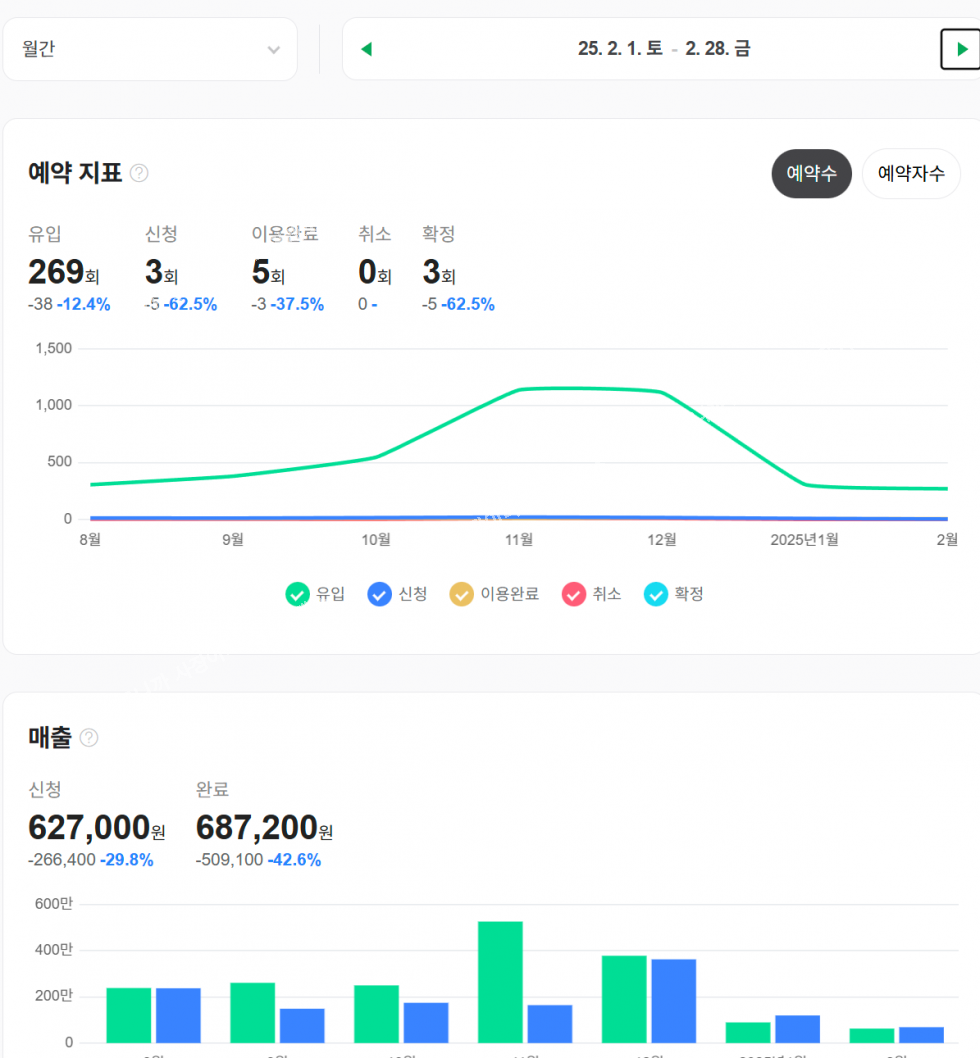Toggle 이용완료 series in chart legend
This screenshot has height=1058, width=980.
[x=494, y=594]
